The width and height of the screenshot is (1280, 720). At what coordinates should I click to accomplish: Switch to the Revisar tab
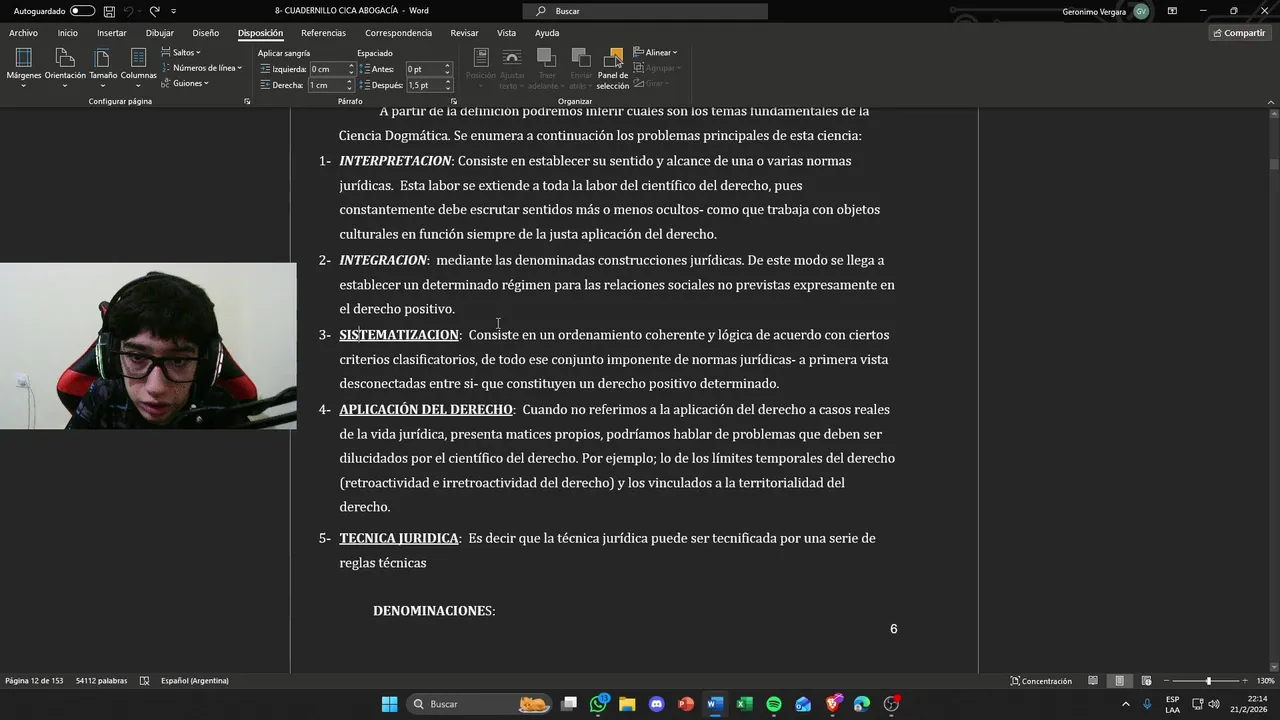[464, 33]
